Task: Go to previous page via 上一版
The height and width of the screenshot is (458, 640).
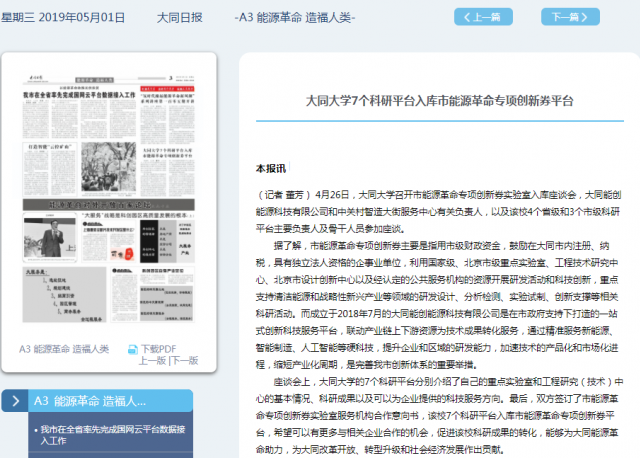Action: [152, 360]
